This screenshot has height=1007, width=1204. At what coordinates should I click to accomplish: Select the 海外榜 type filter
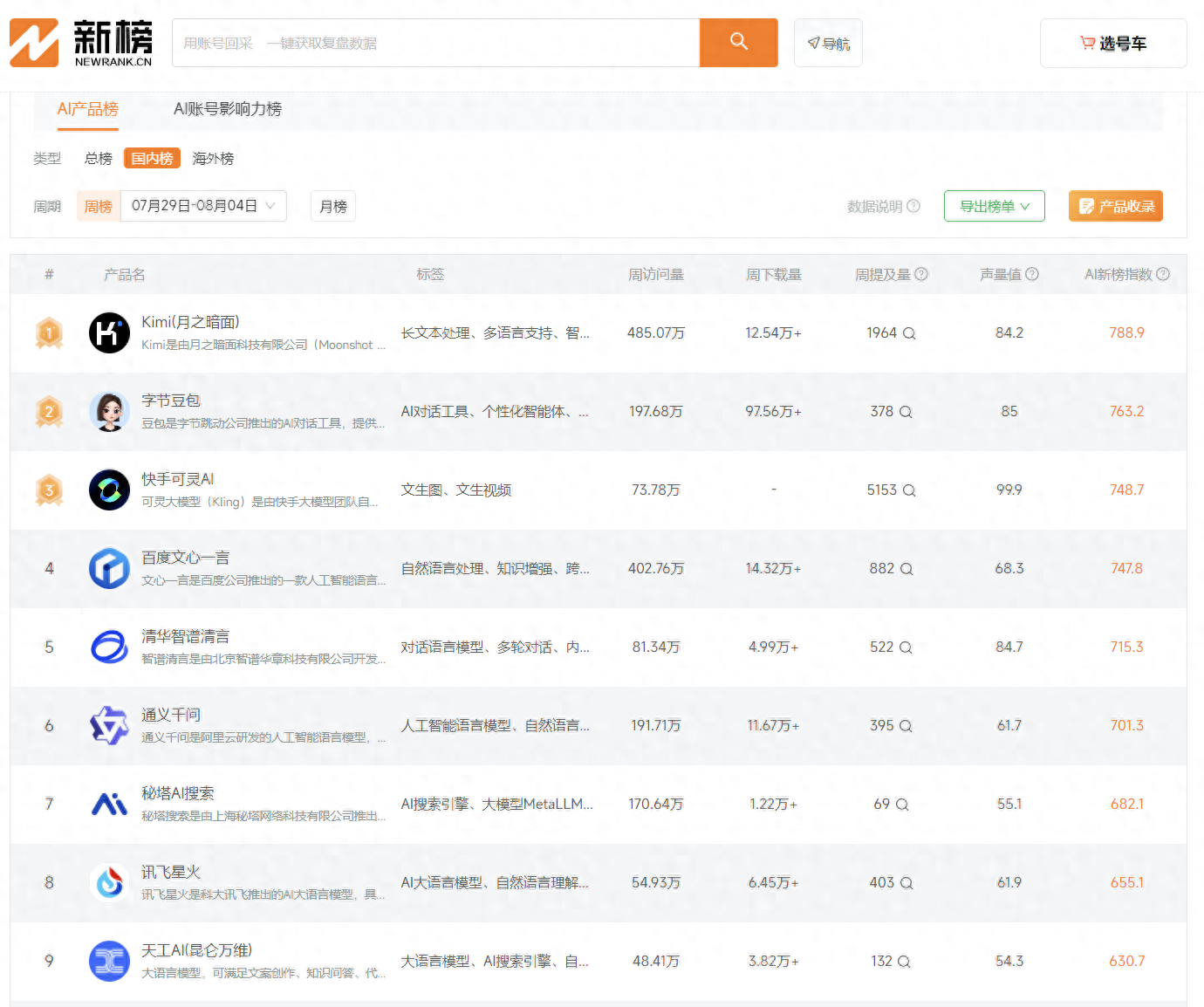pyautogui.click(x=213, y=158)
